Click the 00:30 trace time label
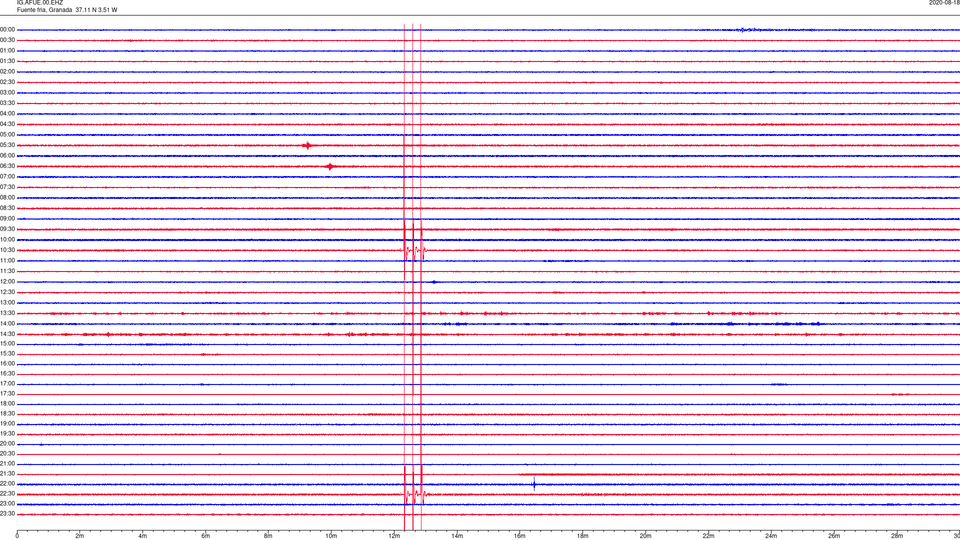This screenshot has width=960, height=540. pyautogui.click(x=7, y=40)
